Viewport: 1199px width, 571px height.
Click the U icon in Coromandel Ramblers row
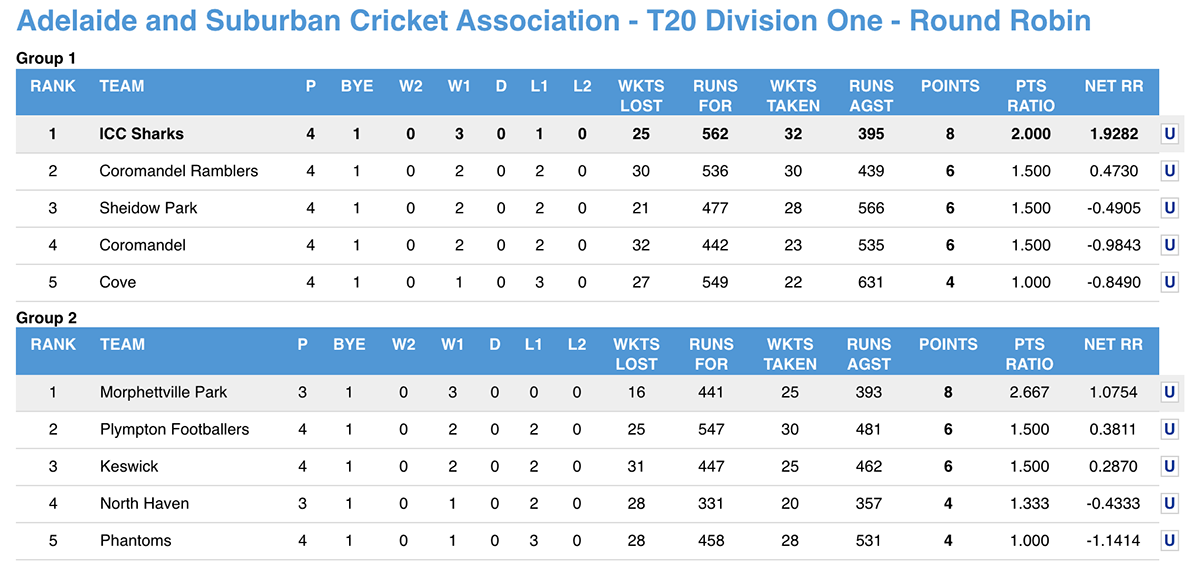1168,171
